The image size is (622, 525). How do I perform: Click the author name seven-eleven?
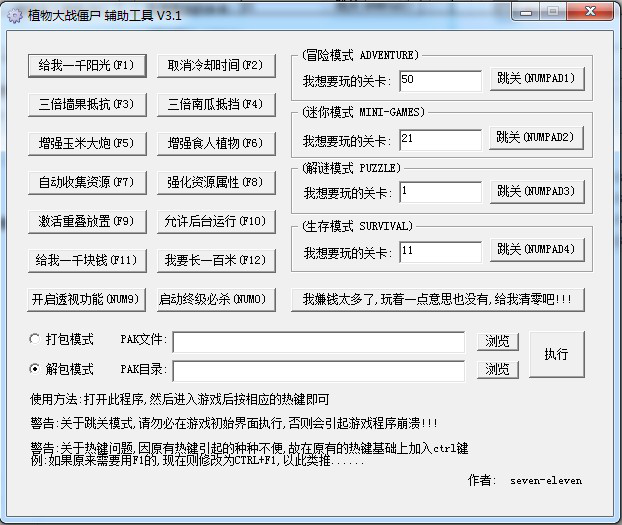(546, 481)
